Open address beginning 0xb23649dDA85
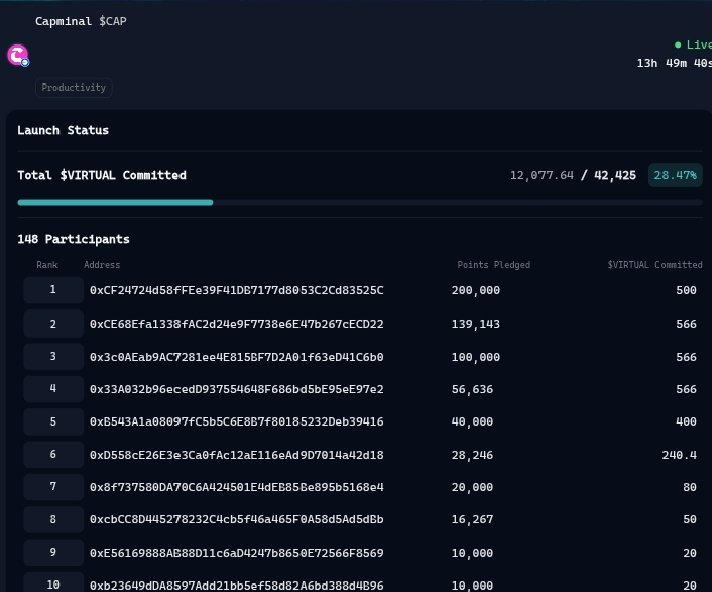This screenshot has width=712, height=592. 237,586
